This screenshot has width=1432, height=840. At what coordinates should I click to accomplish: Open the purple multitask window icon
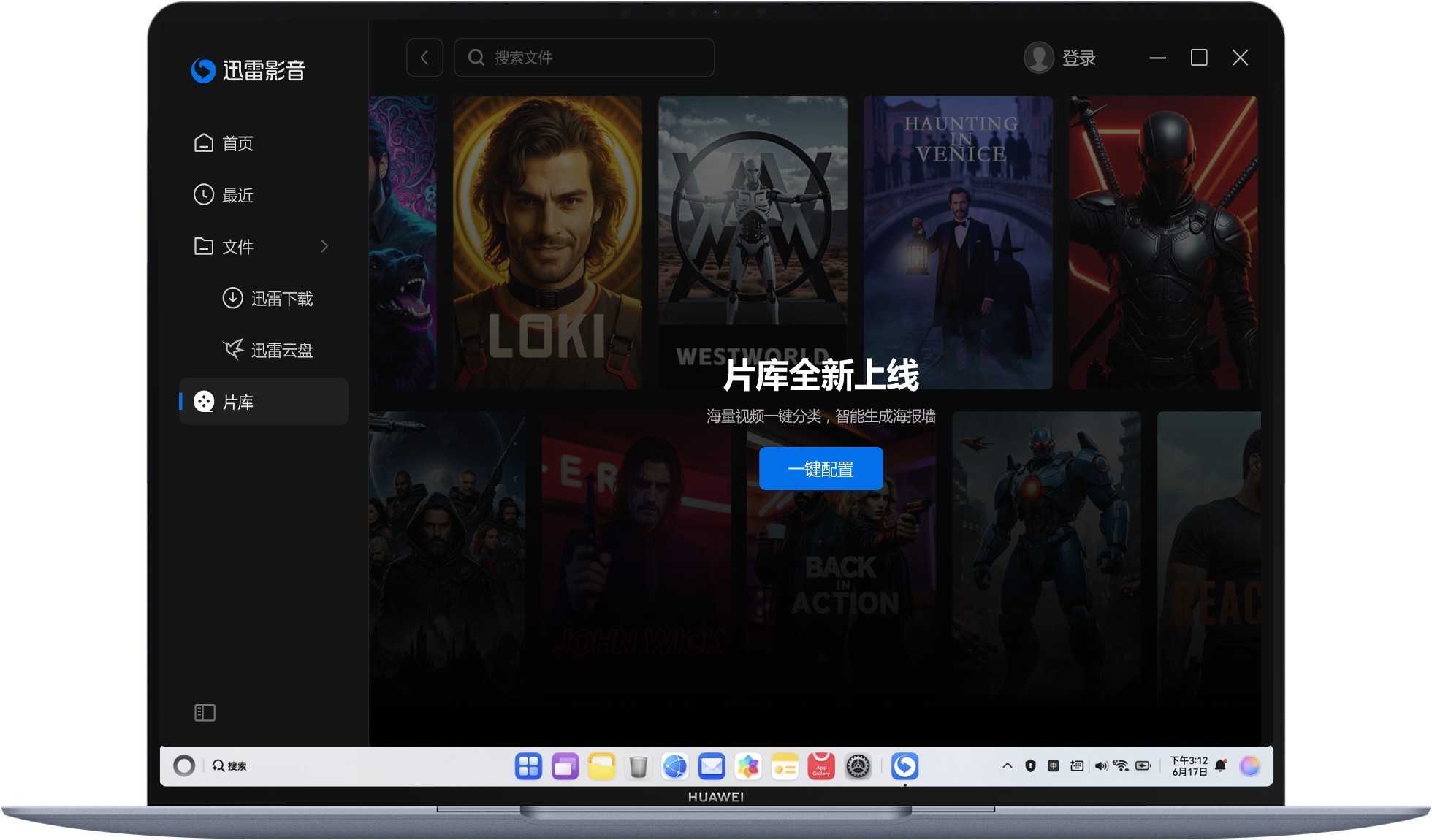tap(565, 767)
